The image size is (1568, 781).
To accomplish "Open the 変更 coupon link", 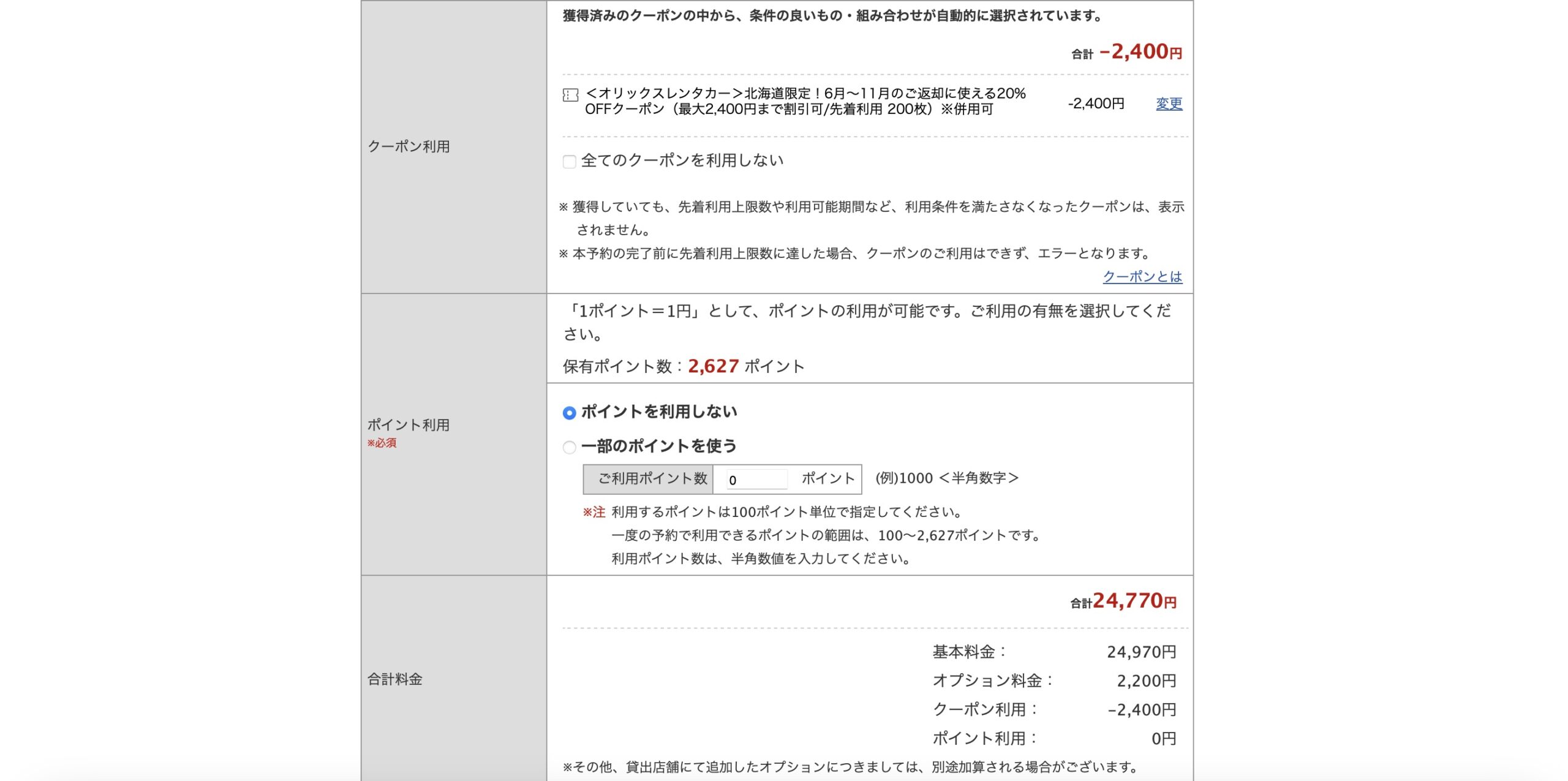I will [1169, 104].
